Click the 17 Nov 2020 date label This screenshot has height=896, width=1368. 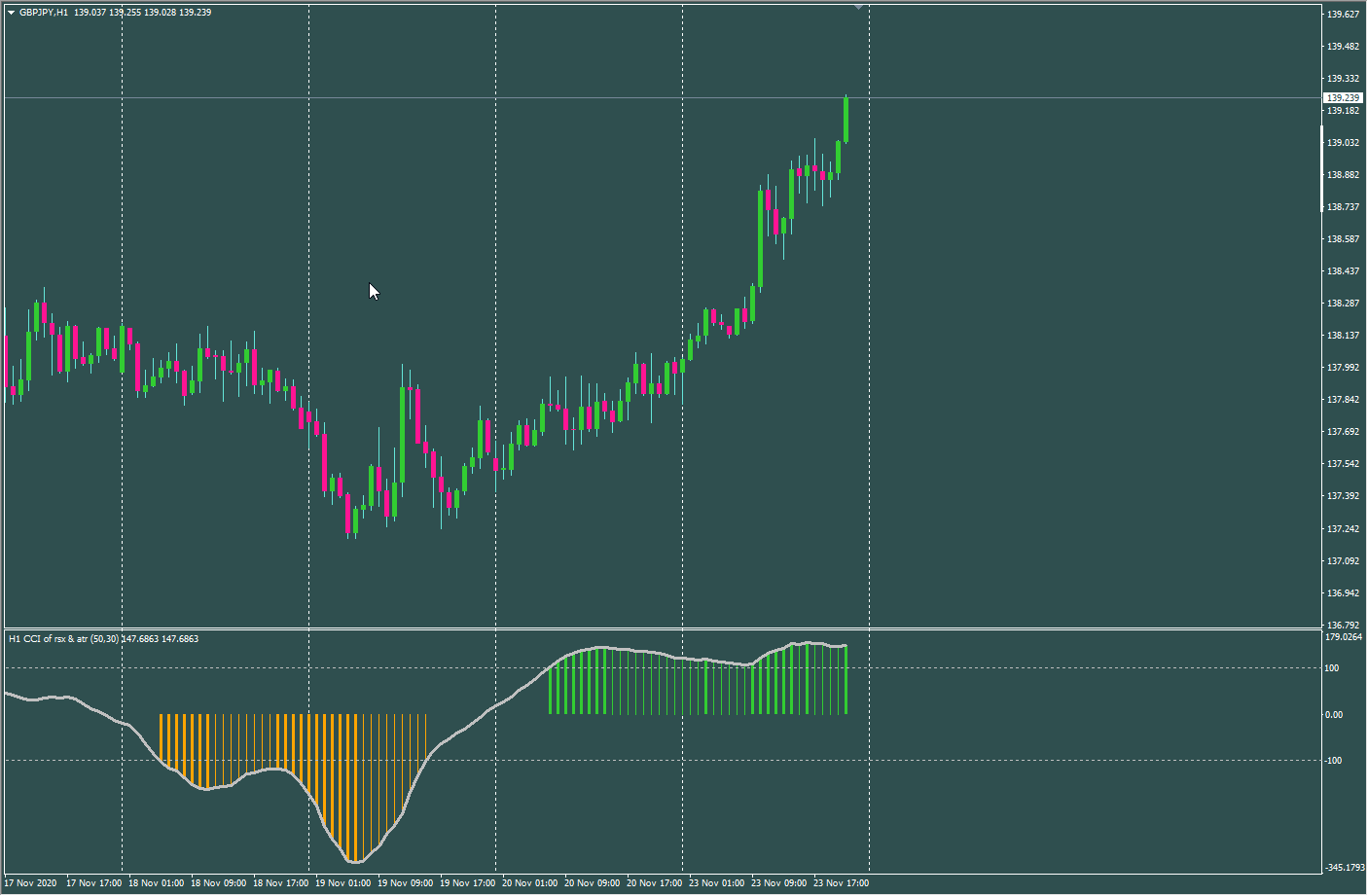coord(30,883)
